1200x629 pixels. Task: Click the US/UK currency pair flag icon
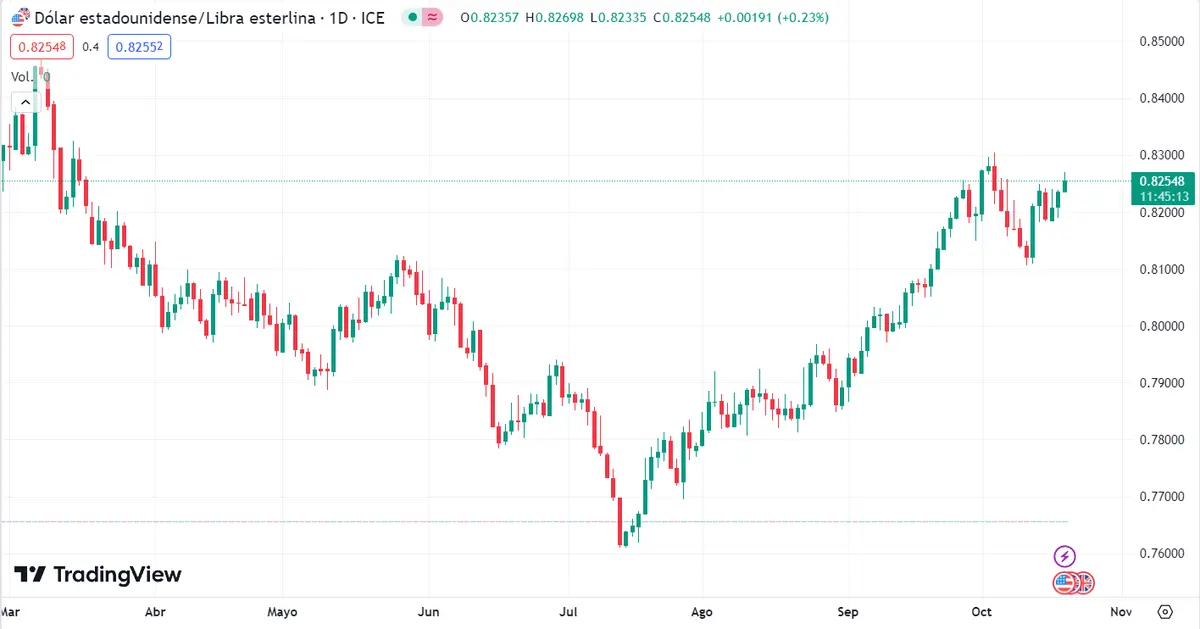(1072, 583)
